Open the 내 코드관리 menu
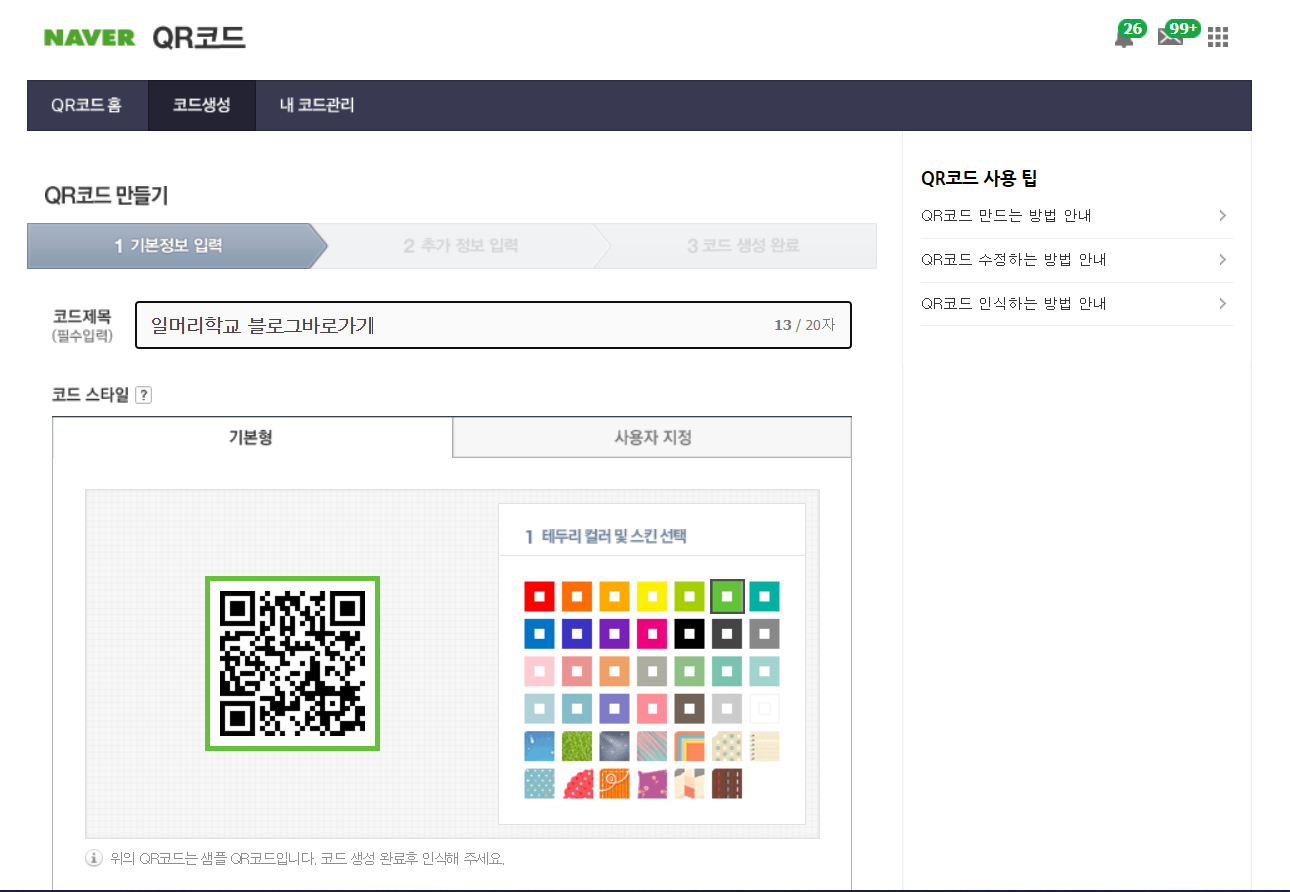The height and width of the screenshot is (892, 1290). (317, 105)
